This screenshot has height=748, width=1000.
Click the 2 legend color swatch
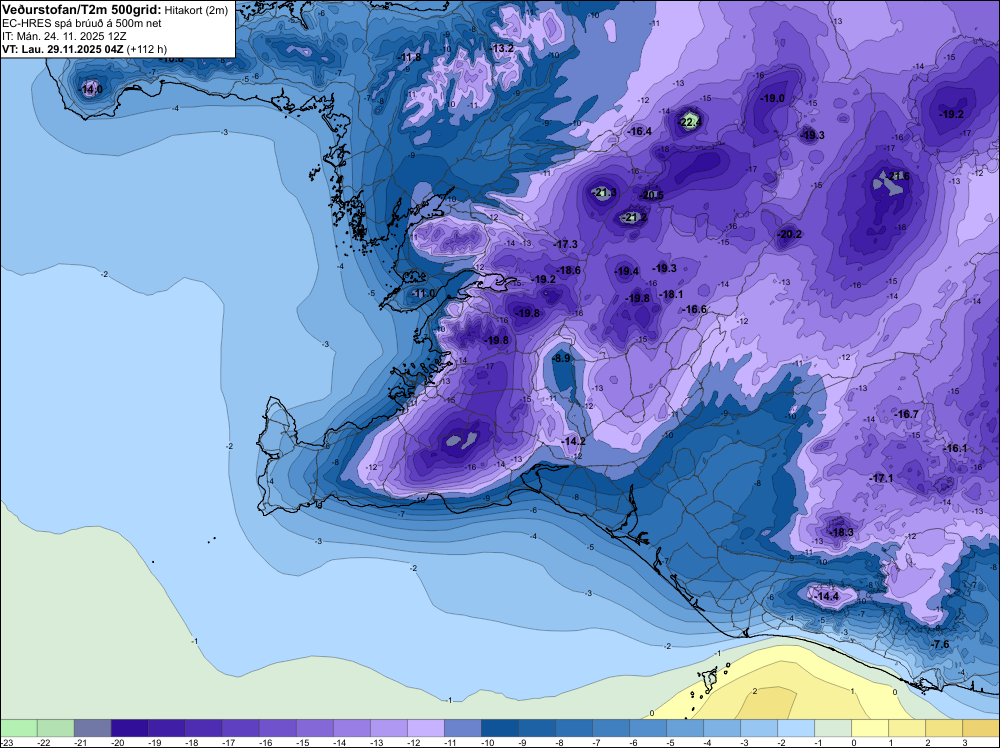(x=943, y=728)
